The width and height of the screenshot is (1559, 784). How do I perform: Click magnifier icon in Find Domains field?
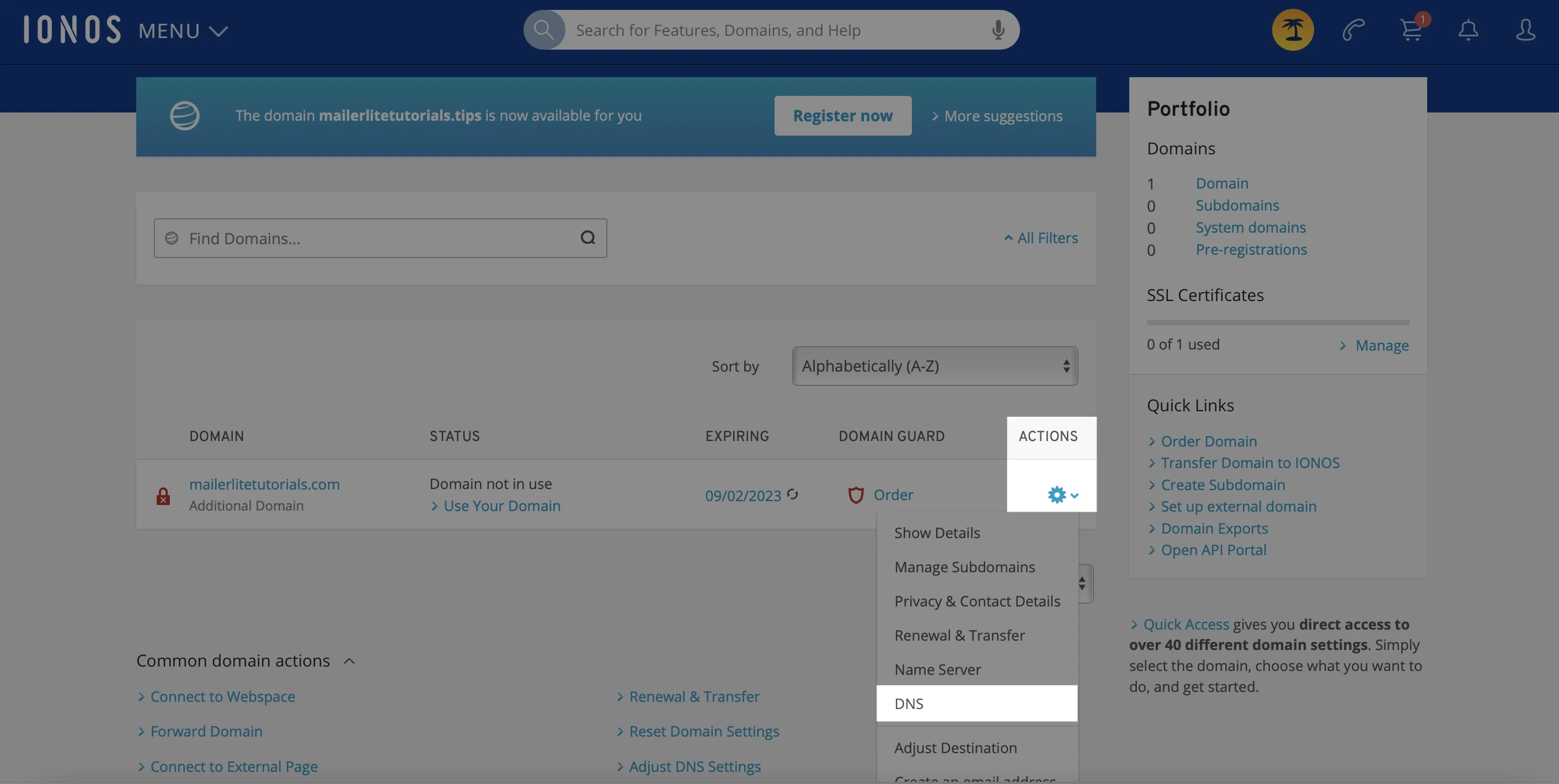[x=588, y=238]
